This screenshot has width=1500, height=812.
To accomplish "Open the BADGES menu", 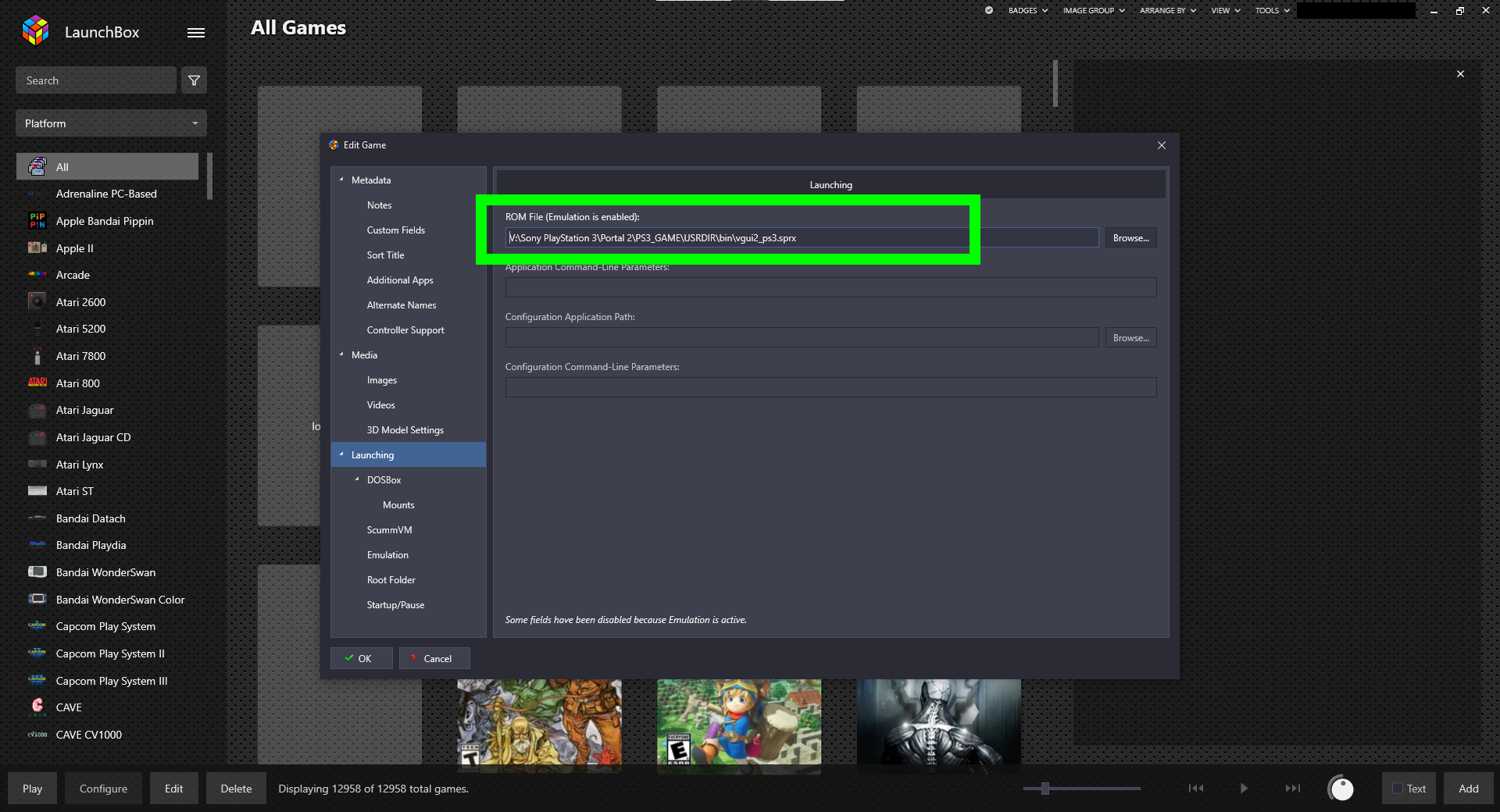I will pos(1027,10).
